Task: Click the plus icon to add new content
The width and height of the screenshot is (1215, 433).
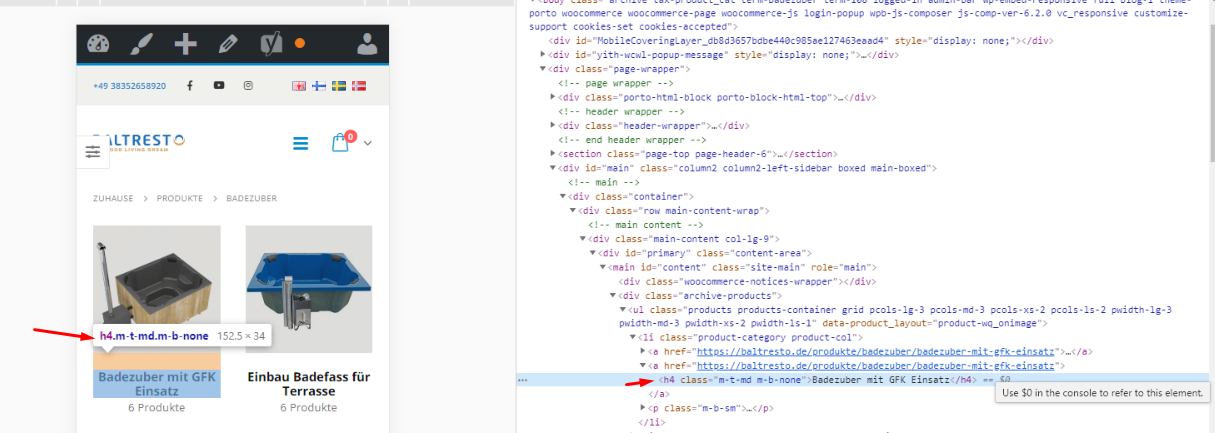Action: (x=185, y=43)
